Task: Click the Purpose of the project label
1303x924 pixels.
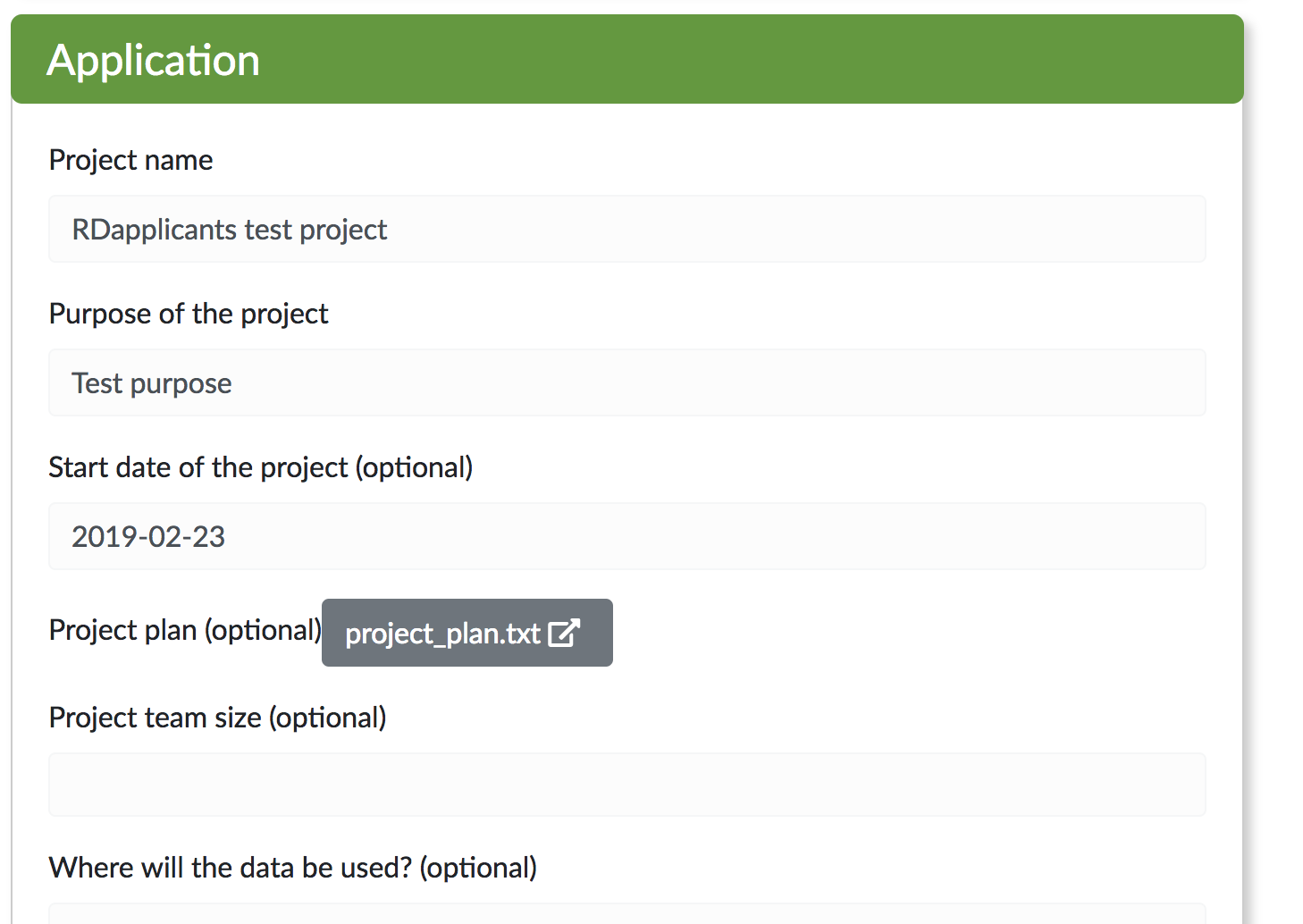Action: (189, 314)
